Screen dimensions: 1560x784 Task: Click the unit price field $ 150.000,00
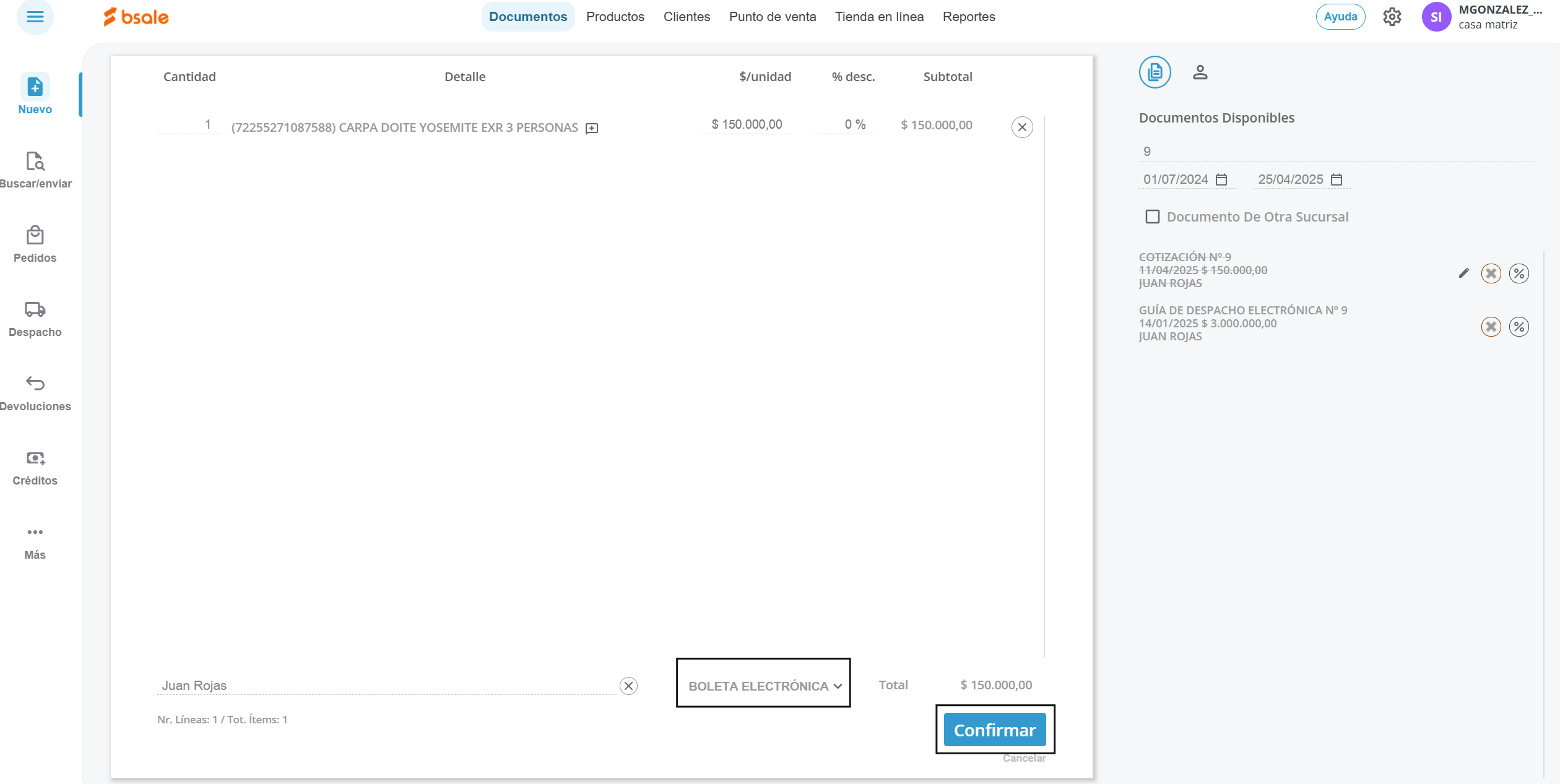[x=747, y=124]
